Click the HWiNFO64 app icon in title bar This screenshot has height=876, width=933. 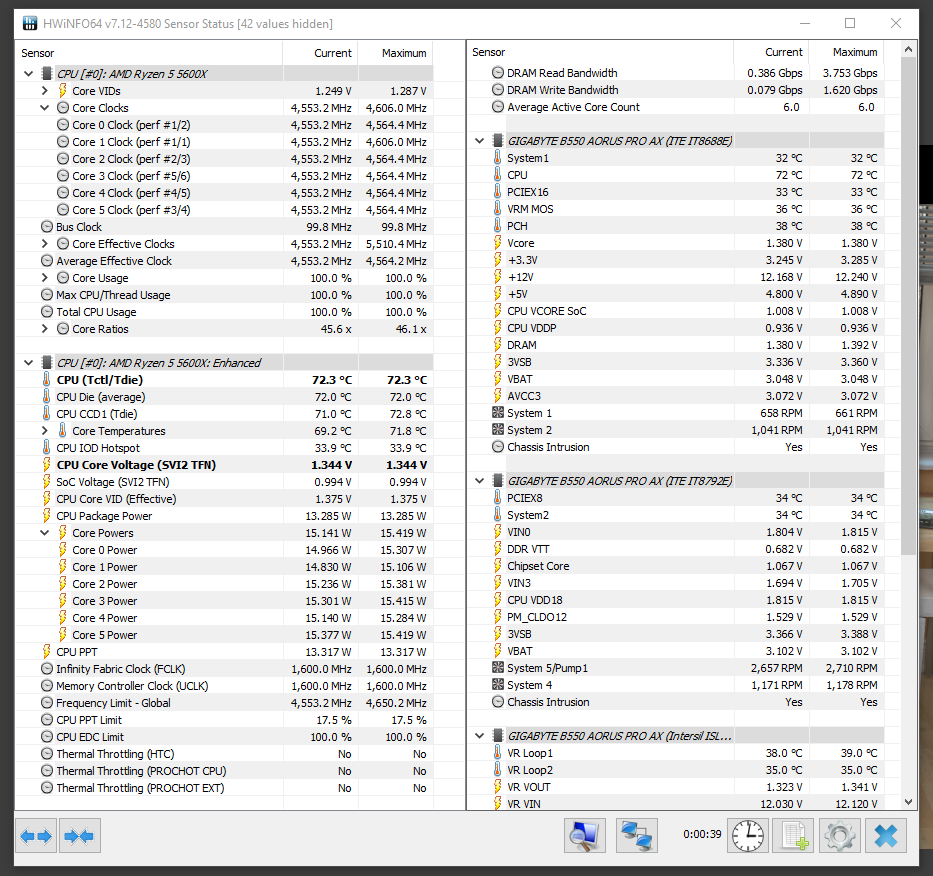[30, 24]
